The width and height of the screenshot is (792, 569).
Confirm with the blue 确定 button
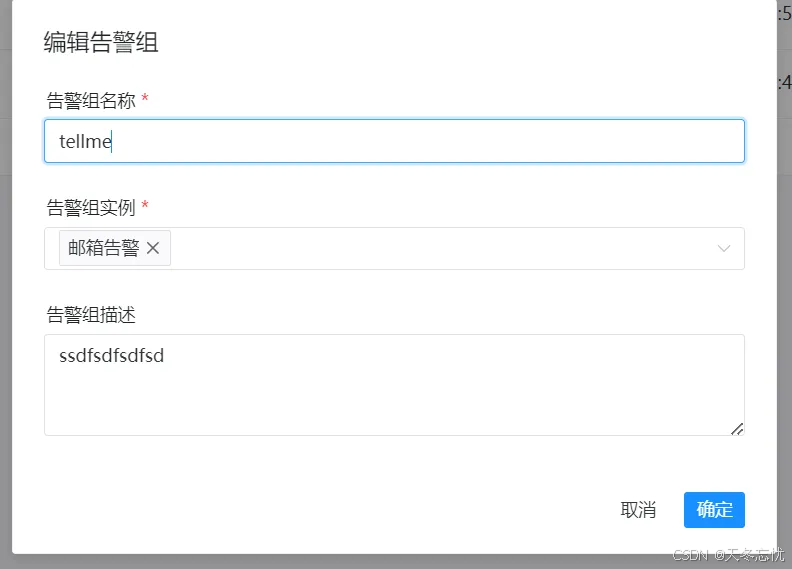pyautogui.click(x=714, y=510)
